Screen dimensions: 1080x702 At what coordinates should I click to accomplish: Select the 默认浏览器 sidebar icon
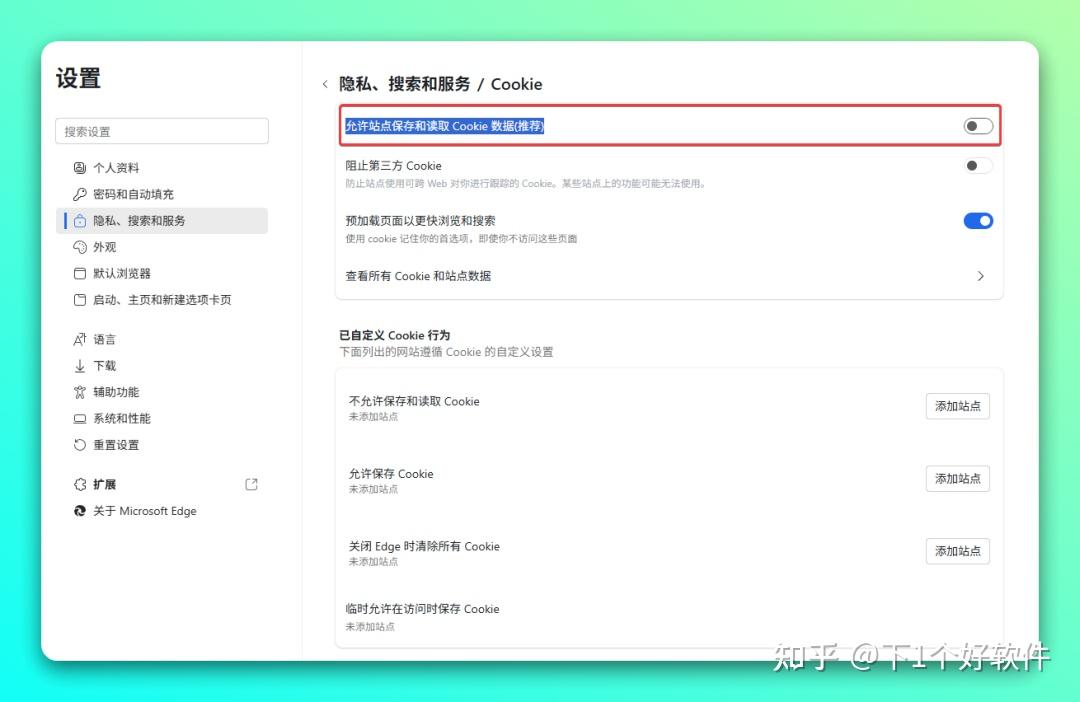click(81, 273)
